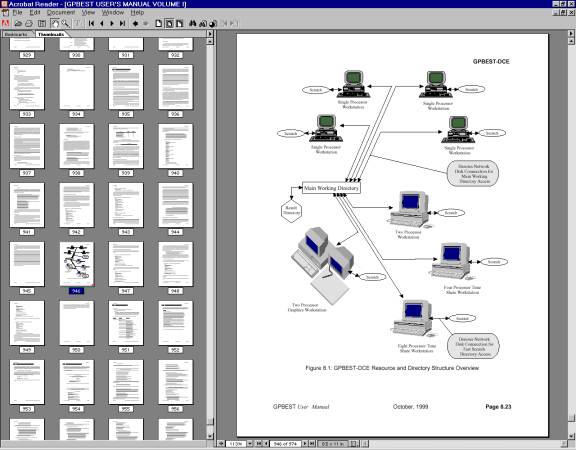This screenshot has height=450, width=576.
Task: Go to next page via status bar
Action: coord(305,444)
